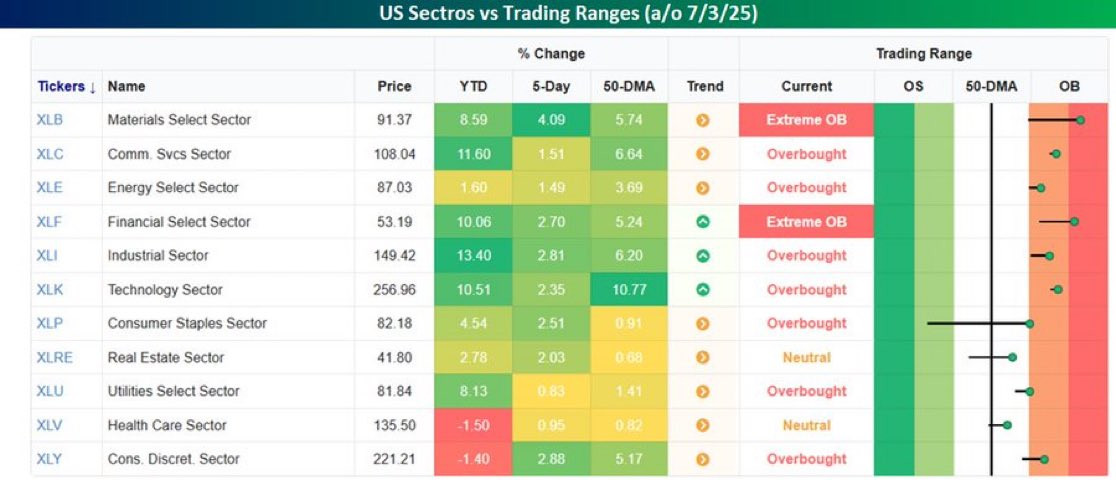The width and height of the screenshot is (1116, 480).
Task: Click the XLF upward trend icon
Action: 702,222
